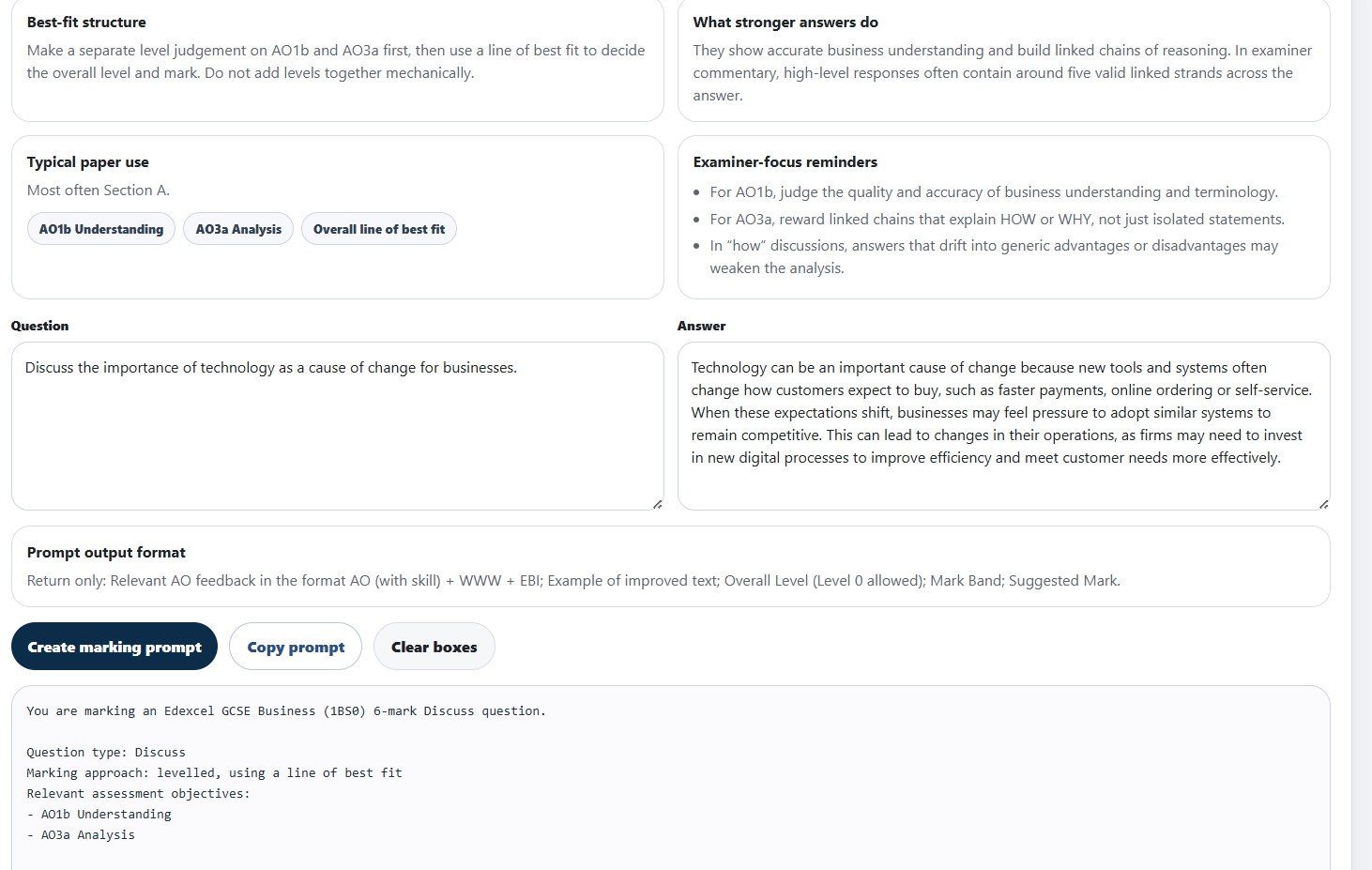The image size is (1372, 870).
Task: Grab the Answer box resize handle
Action: [1323, 504]
